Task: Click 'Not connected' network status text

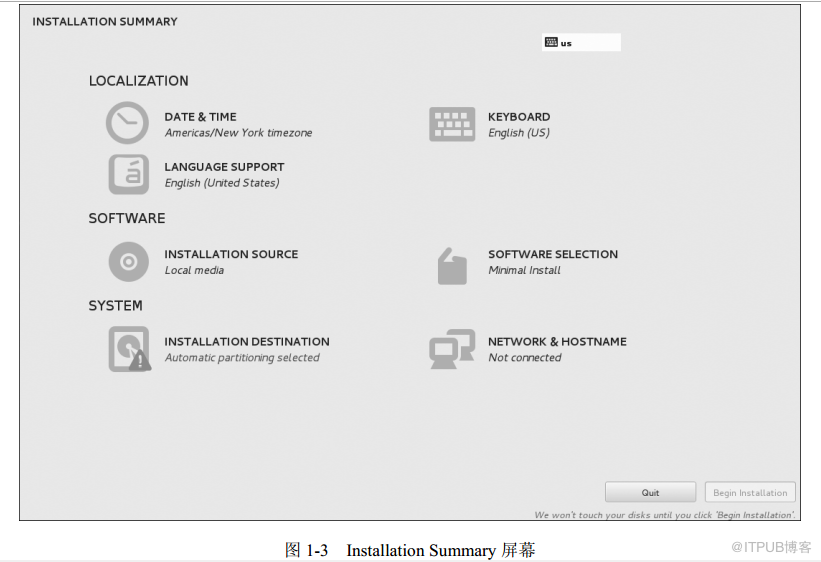Action: 525,358
